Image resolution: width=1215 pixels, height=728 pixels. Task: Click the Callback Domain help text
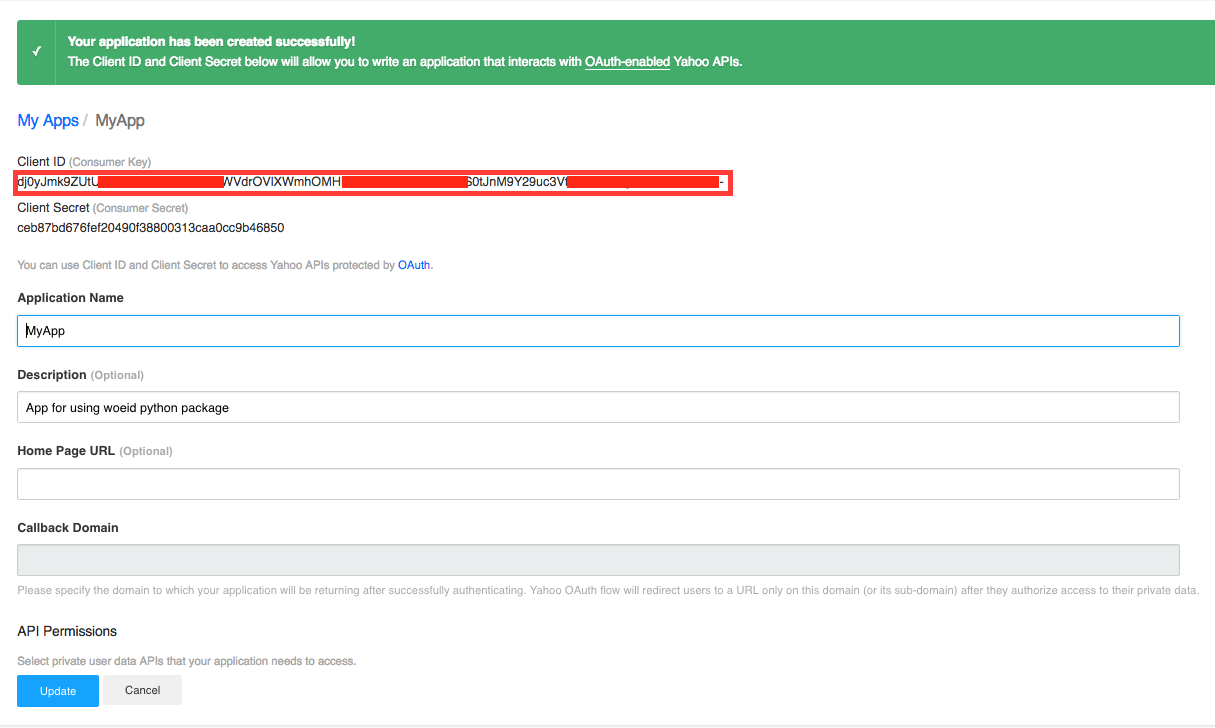608,590
